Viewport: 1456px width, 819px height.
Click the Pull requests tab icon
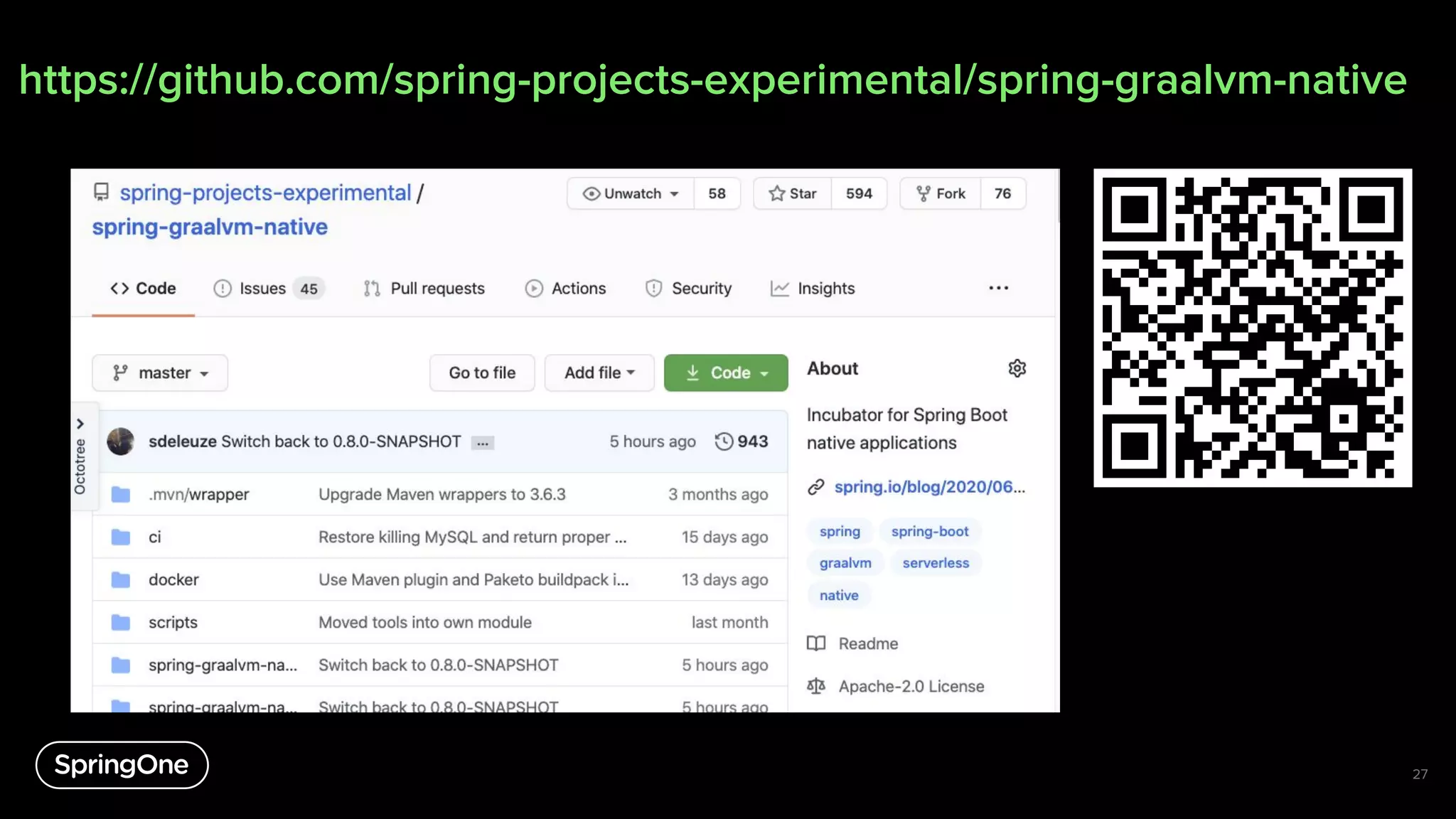[x=372, y=289]
